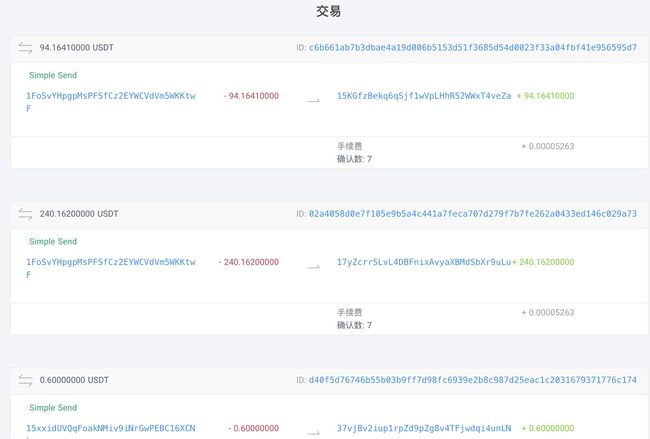The image size is (650, 439).
Task: Open recipient address 17yZcrrSLvL4DBFnixAvyaXBMdSbXr9uLu
Action: coord(424,262)
